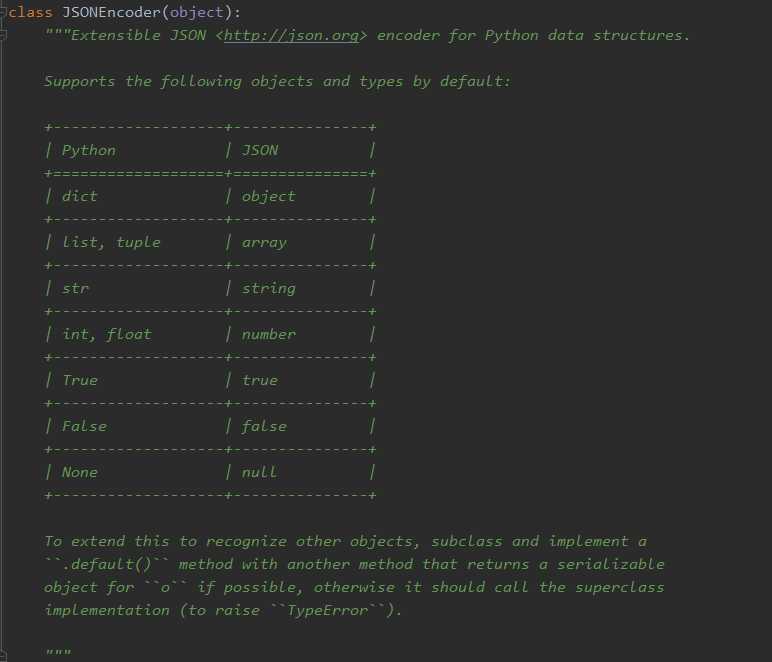Click the 'TypeError' text in the docstring
Viewport: 772px width, 662px height.
(x=327, y=610)
